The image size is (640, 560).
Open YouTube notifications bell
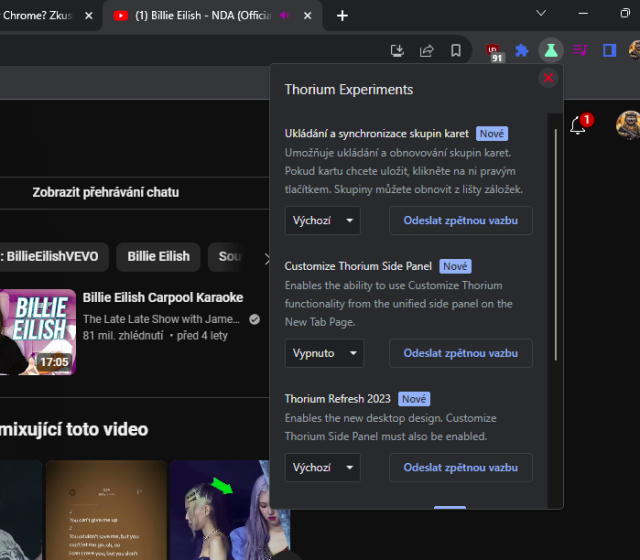point(578,126)
